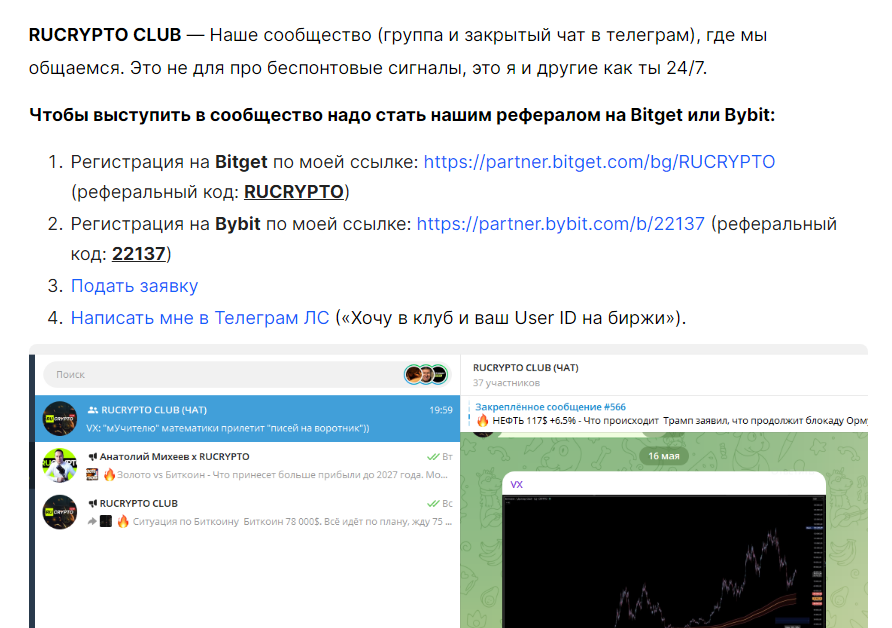The height and width of the screenshot is (628, 892).
Task: Open the RUCRYPTO CLUB channel row
Action: pos(247,512)
